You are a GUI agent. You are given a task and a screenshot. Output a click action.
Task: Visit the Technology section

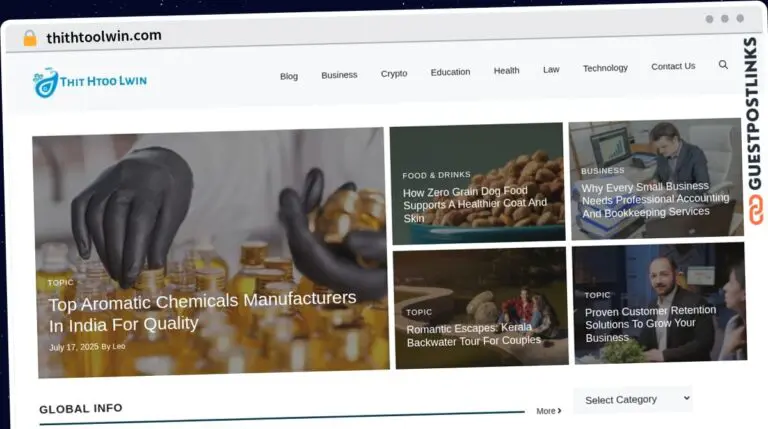point(605,68)
